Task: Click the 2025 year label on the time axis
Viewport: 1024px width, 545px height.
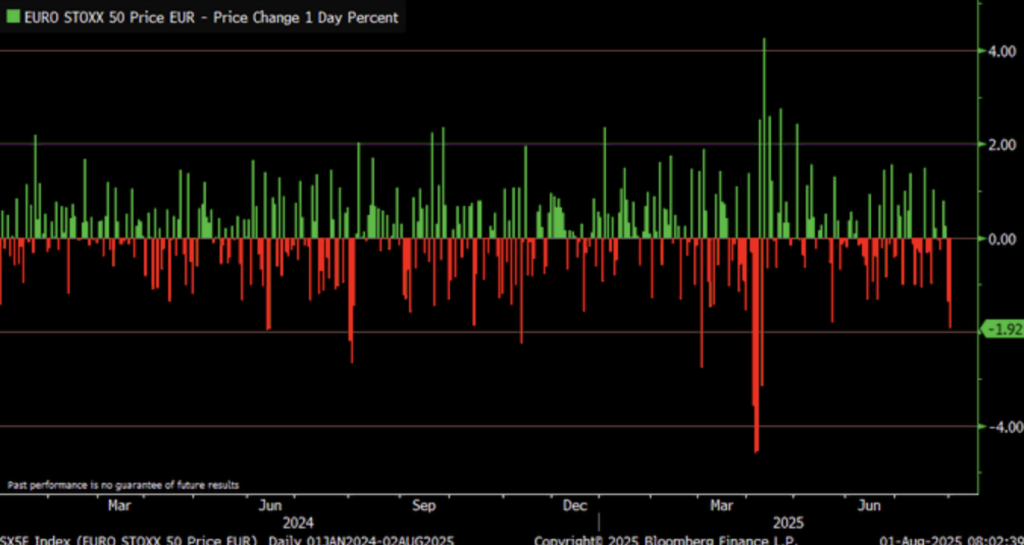Action: (x=789, y=523)
